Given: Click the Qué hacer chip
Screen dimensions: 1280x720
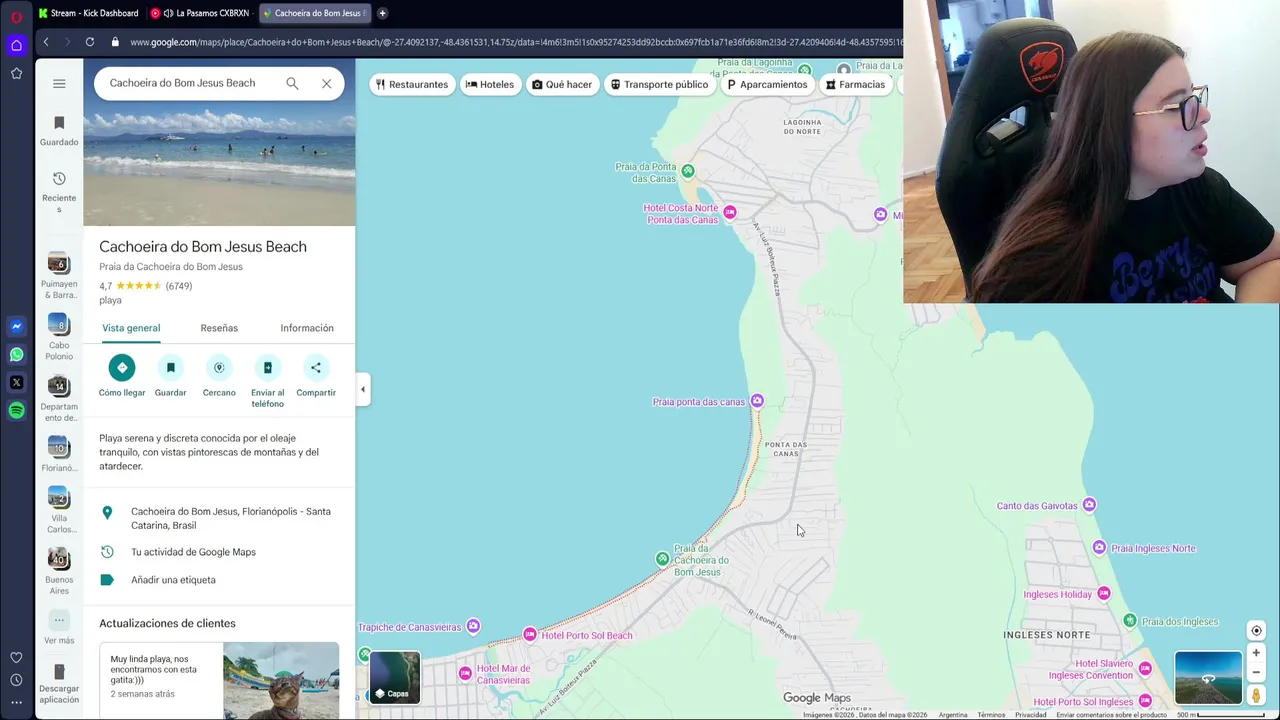Looking at the screenshot, I should click(562, 84).
